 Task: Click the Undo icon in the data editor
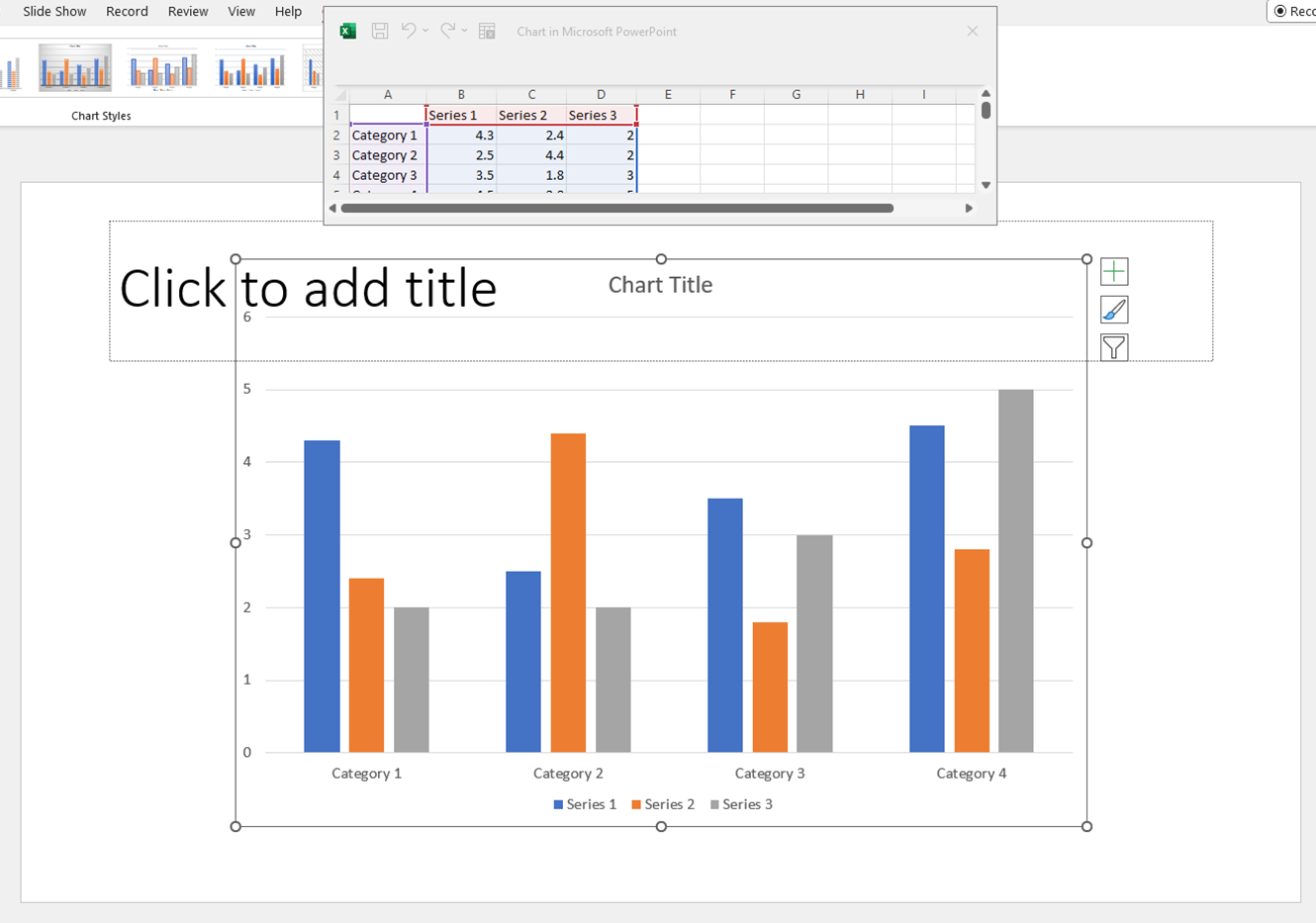pyautogui.click(x=411, y=31)
